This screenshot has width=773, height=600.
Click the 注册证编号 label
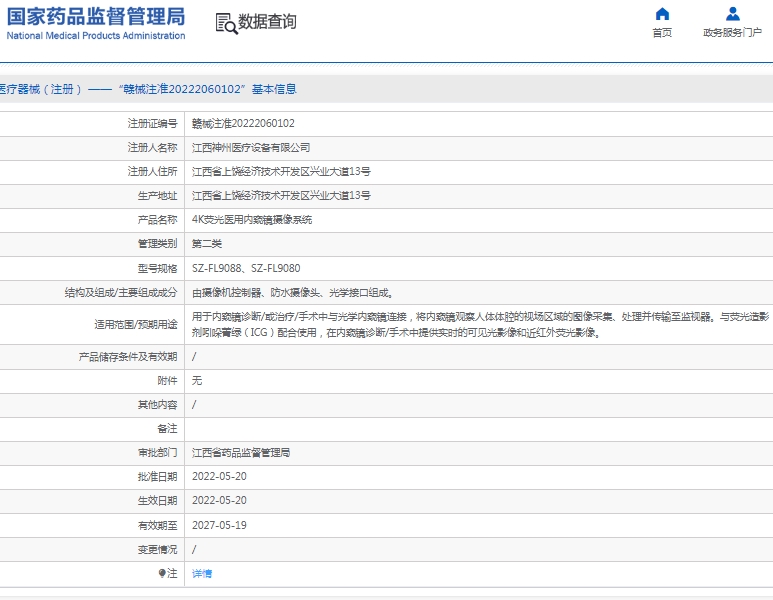tap(152, 123)
